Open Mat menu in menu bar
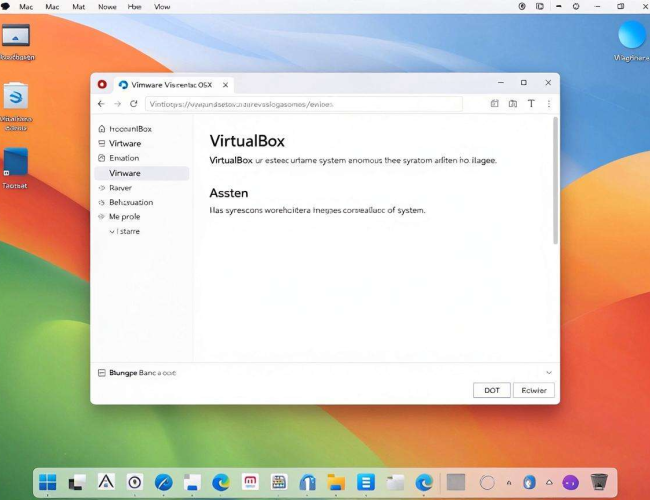Image resolution: width=650 pixels, height=500 pixels. [78, 7]
